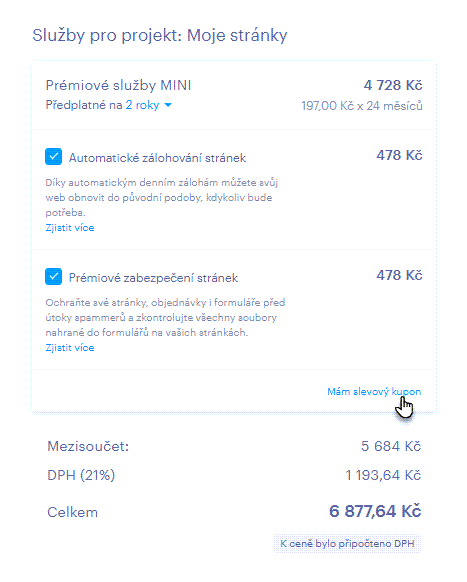Click the 478 Kč price for automatic backup
This screenshot has width=467, height=582.
coord(399,155)
